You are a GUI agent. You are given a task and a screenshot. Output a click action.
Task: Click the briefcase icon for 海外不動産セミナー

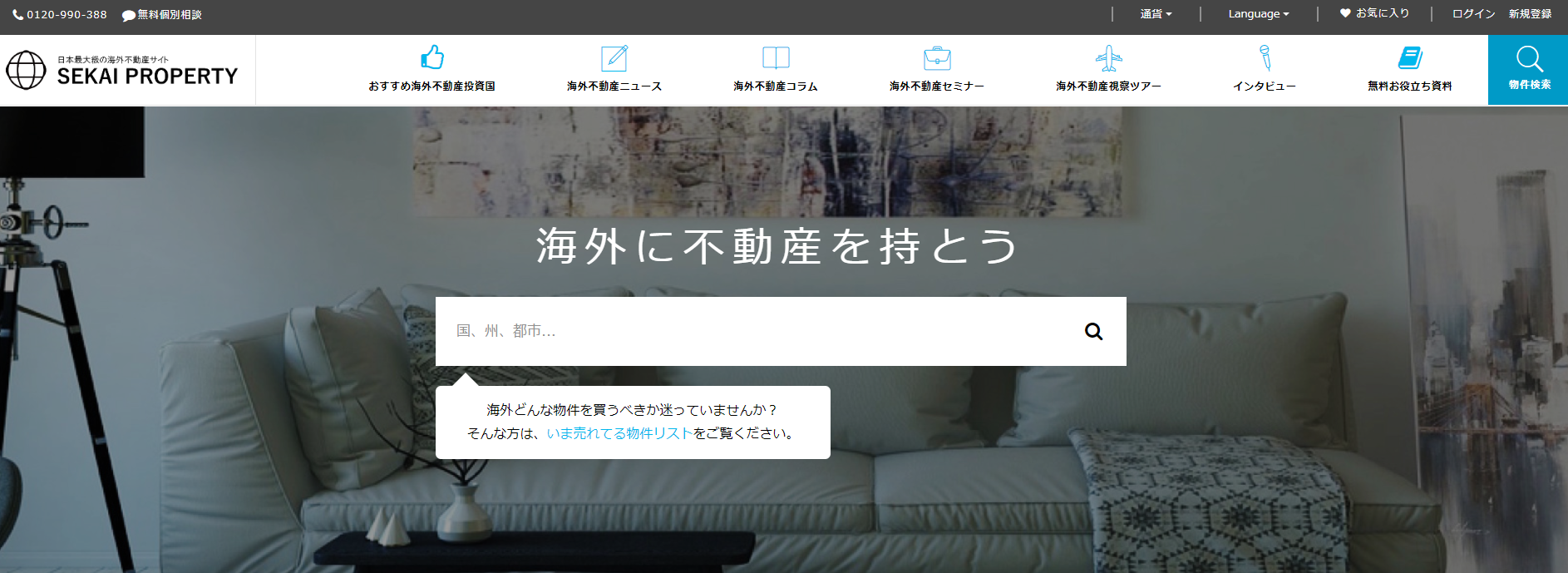937,57
